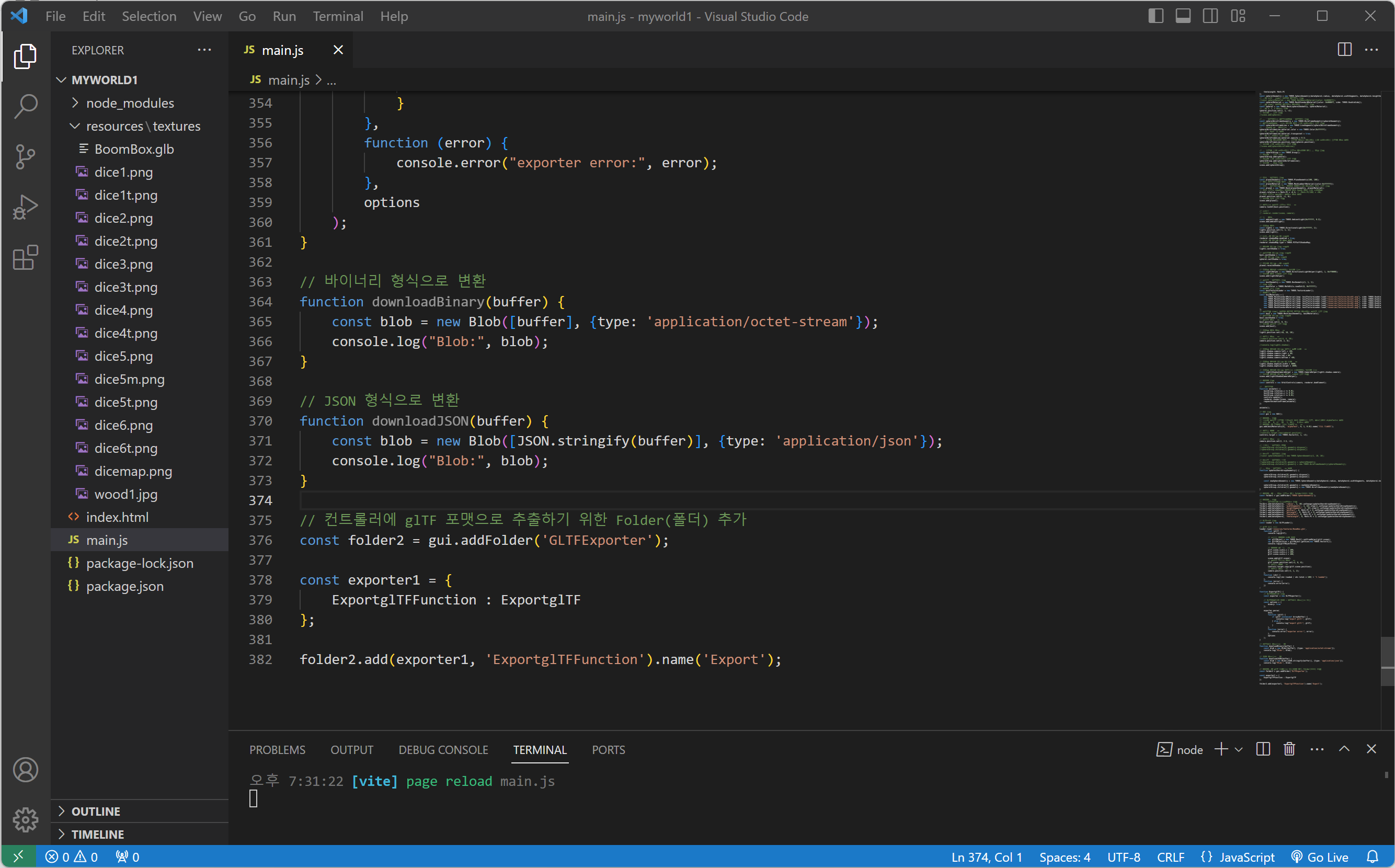Toggle the primary side bar layout button
Image resolution: width=1395 pixels, height=868 pixels.
(x=1156, y=16)
